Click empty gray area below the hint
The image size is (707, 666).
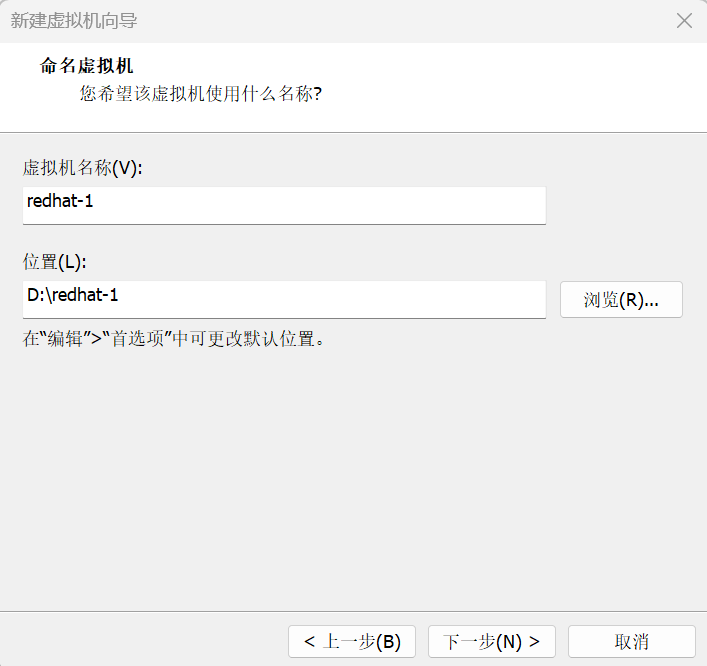tap(350, 470)
